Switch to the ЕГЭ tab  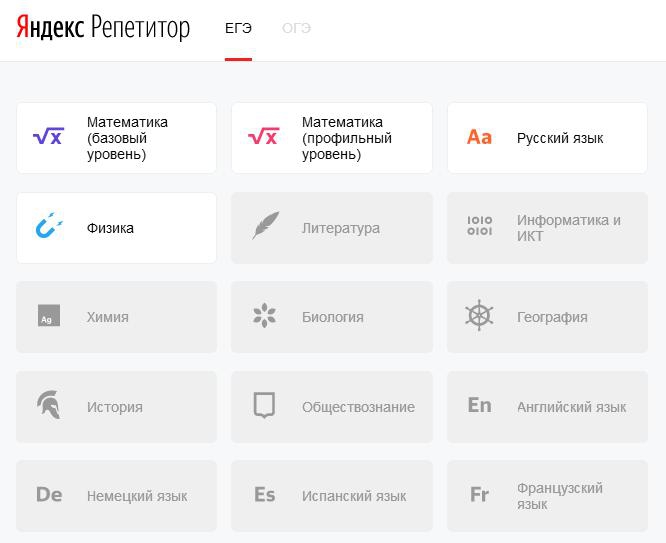(x=238, y=28)
